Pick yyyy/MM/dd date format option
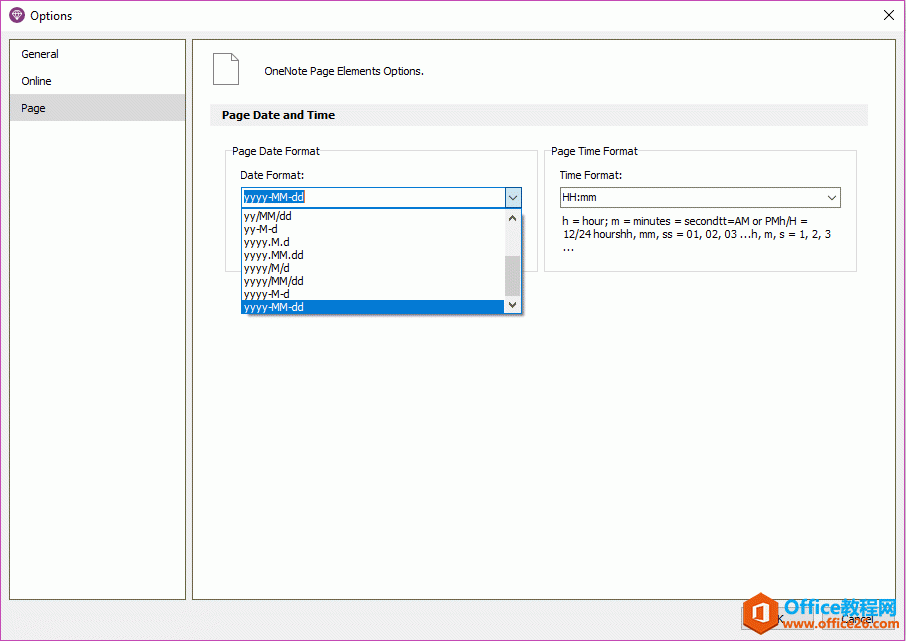906x641 pixels. coord(273,281)
